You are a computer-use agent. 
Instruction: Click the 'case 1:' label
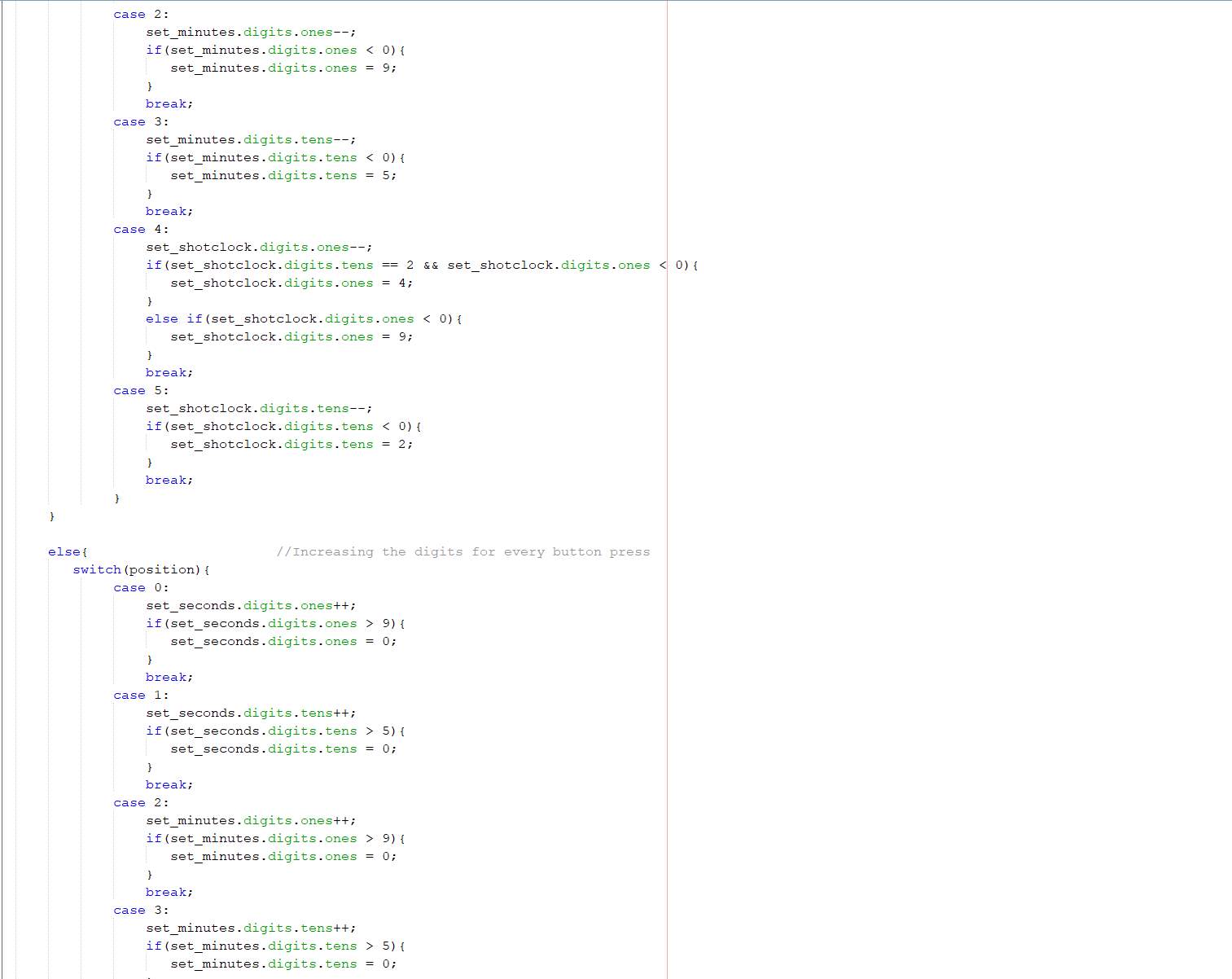pyautogui.click(x=141, y=696)
